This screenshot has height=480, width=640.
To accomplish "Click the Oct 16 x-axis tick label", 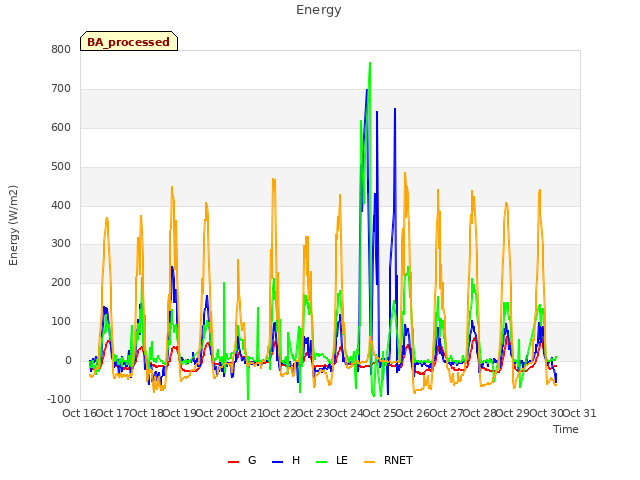I will [79, 413].
